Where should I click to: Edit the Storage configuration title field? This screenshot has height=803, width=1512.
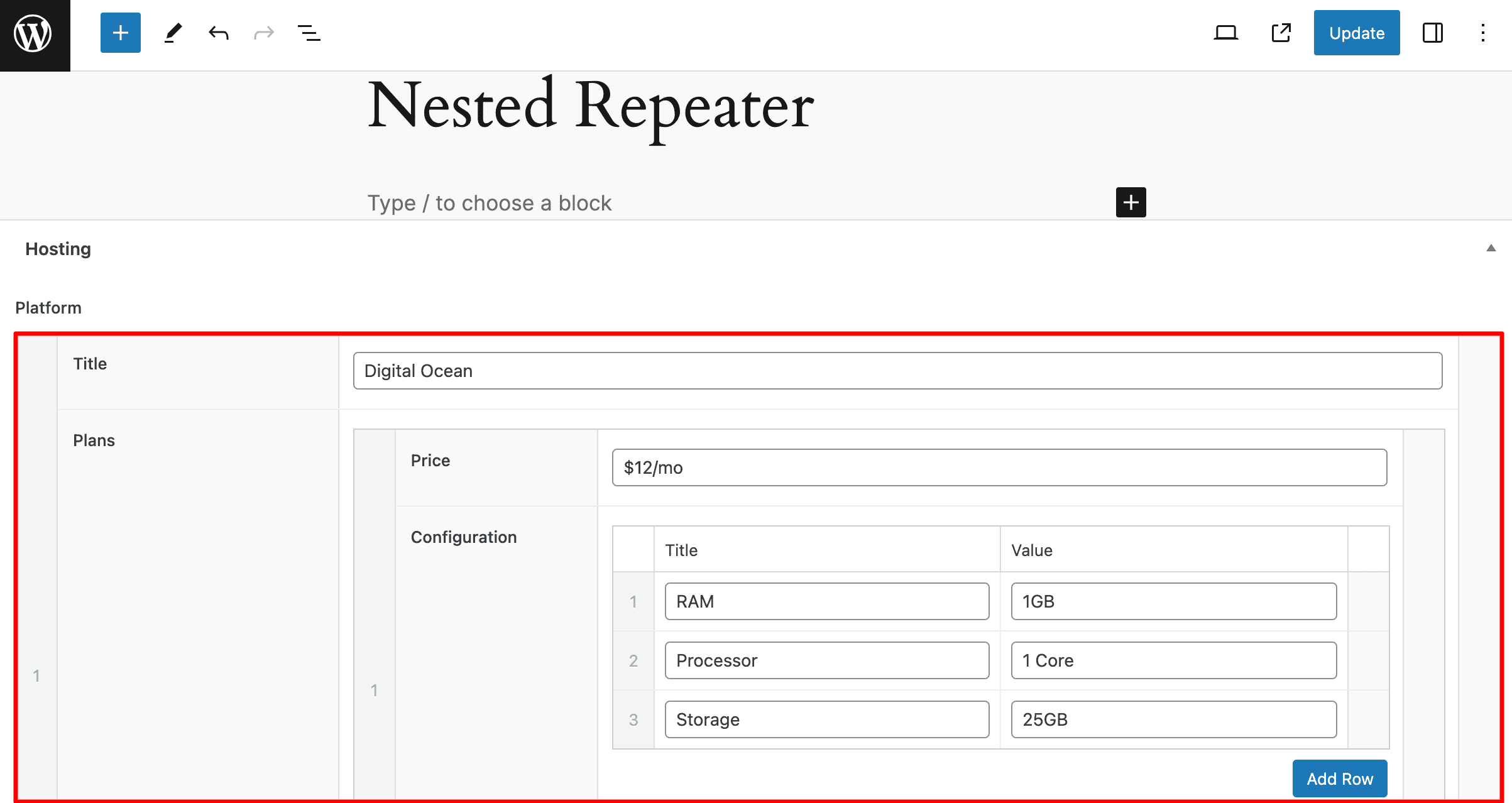[827, 719]
